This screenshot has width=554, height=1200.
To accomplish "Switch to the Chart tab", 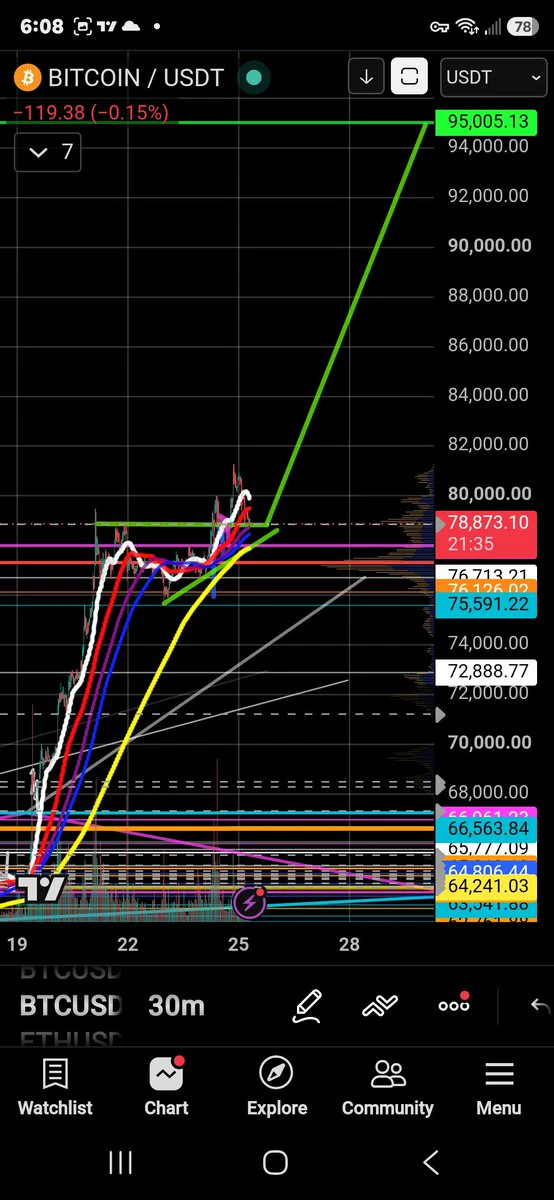I will 166,1087.
